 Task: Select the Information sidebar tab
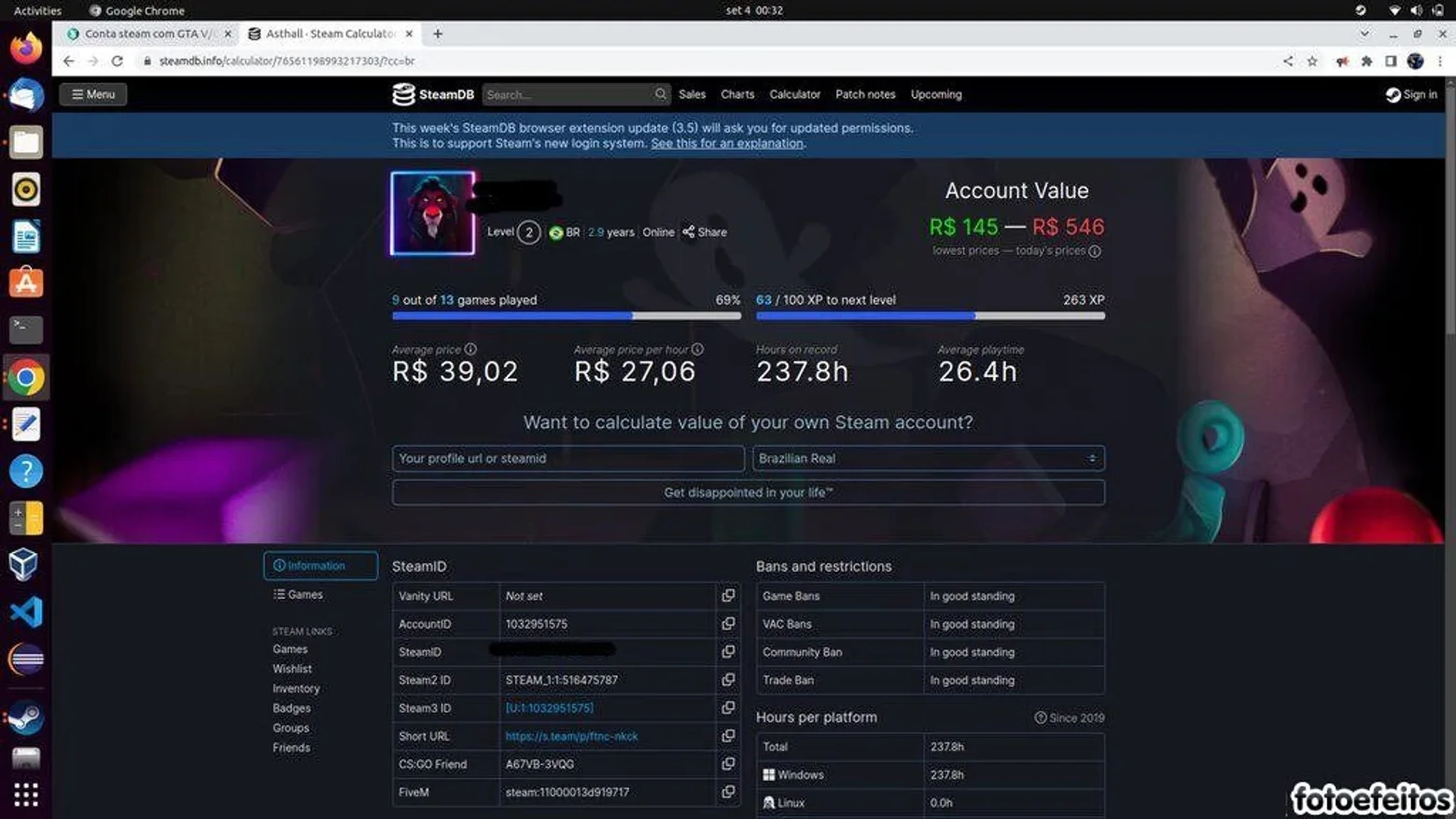point(320,565)
